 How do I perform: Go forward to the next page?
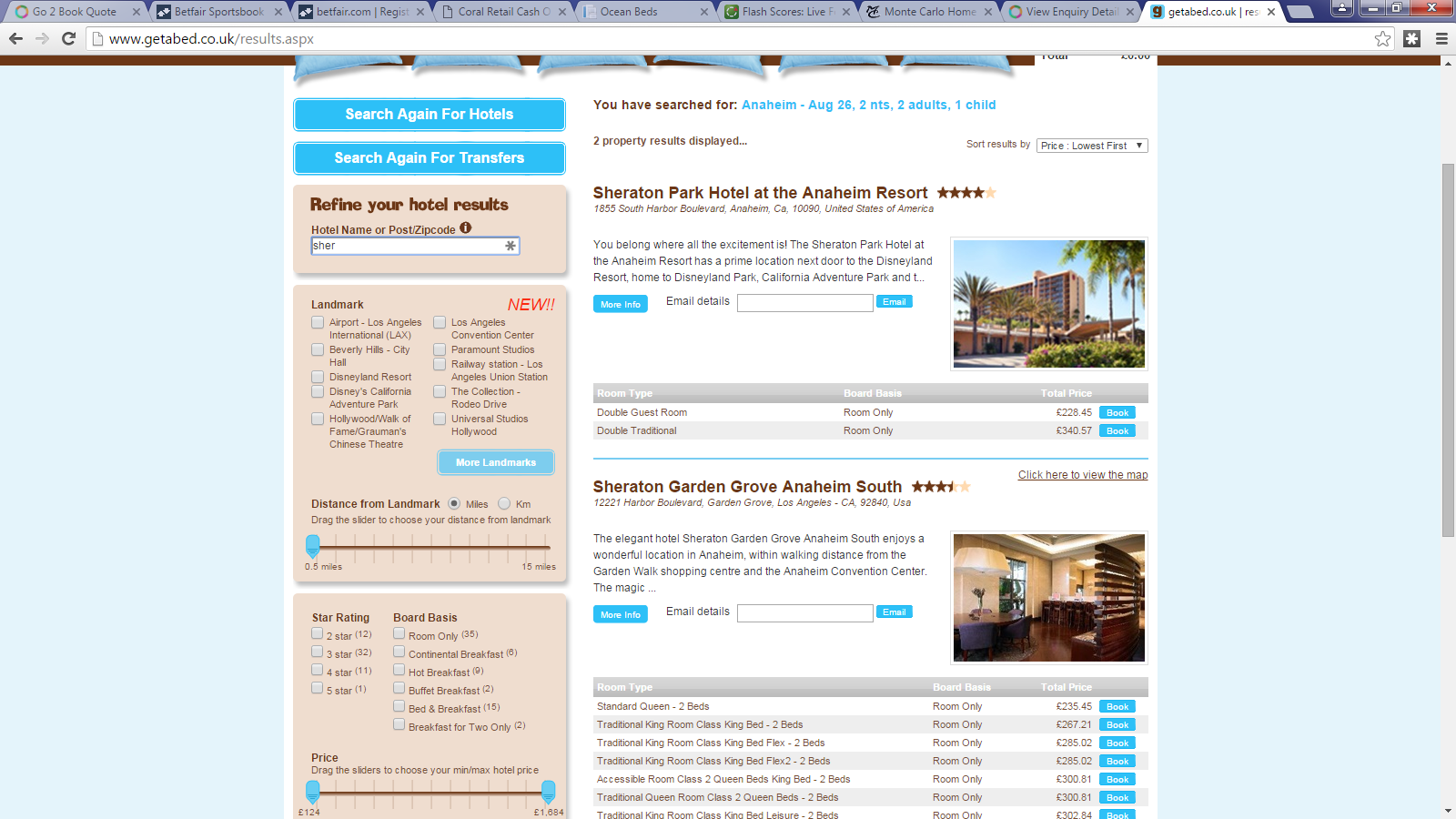(x=42, y=39)
